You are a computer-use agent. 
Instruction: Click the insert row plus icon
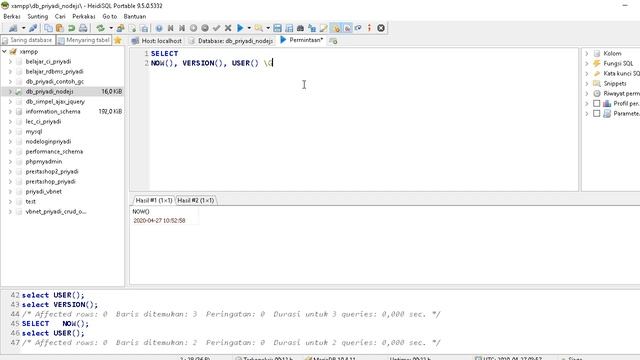[x=193, y=28]
